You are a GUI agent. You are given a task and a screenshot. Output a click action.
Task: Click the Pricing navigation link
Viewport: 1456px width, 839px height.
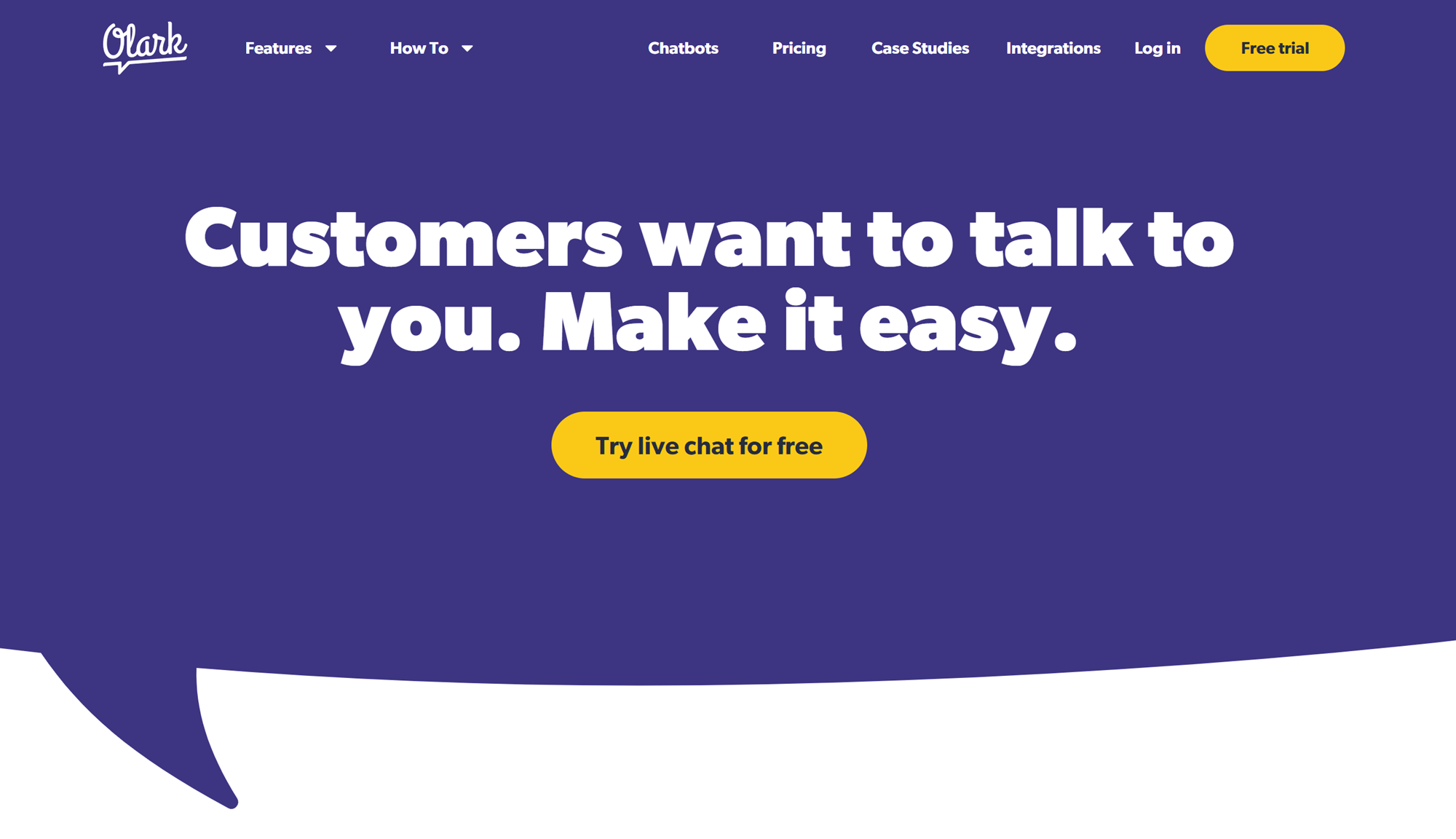[x=799, y=47]
